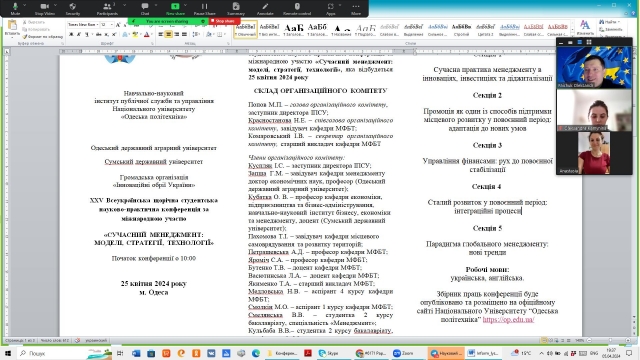Start Zoom Annotate tool
The width and height of the screenshot is (640, 360).
[x=265, y=8]
